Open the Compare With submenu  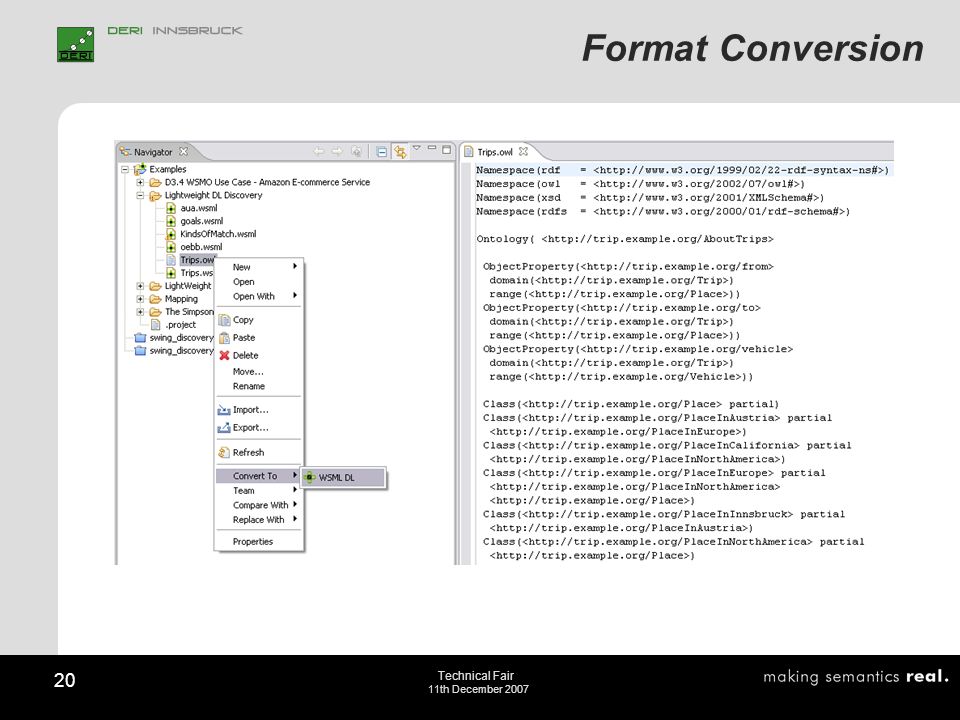[x=259, y=505]
